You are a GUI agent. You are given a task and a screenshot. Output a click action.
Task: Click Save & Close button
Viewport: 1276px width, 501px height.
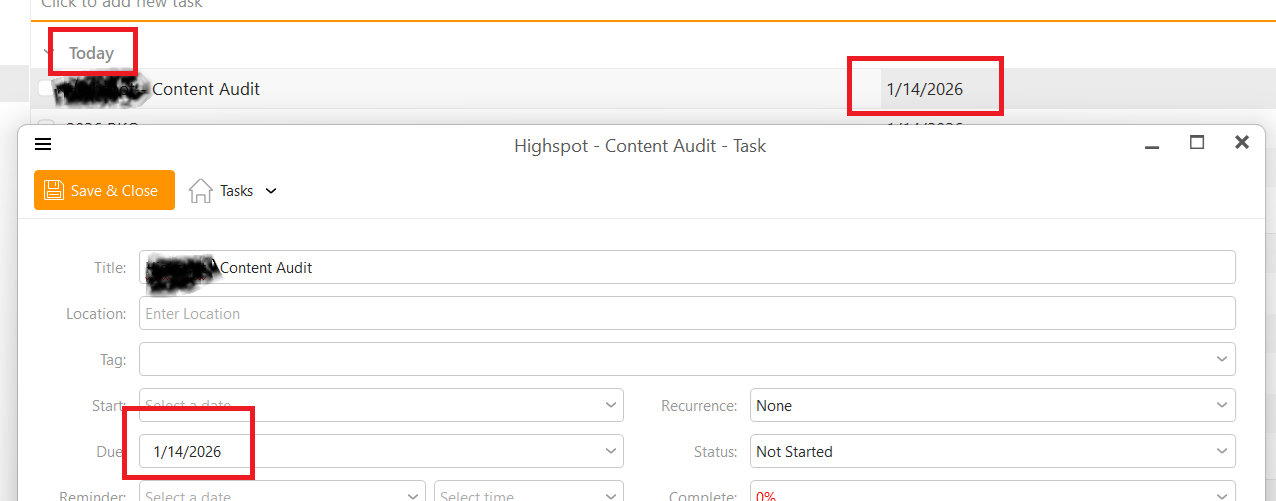[104, 190]
